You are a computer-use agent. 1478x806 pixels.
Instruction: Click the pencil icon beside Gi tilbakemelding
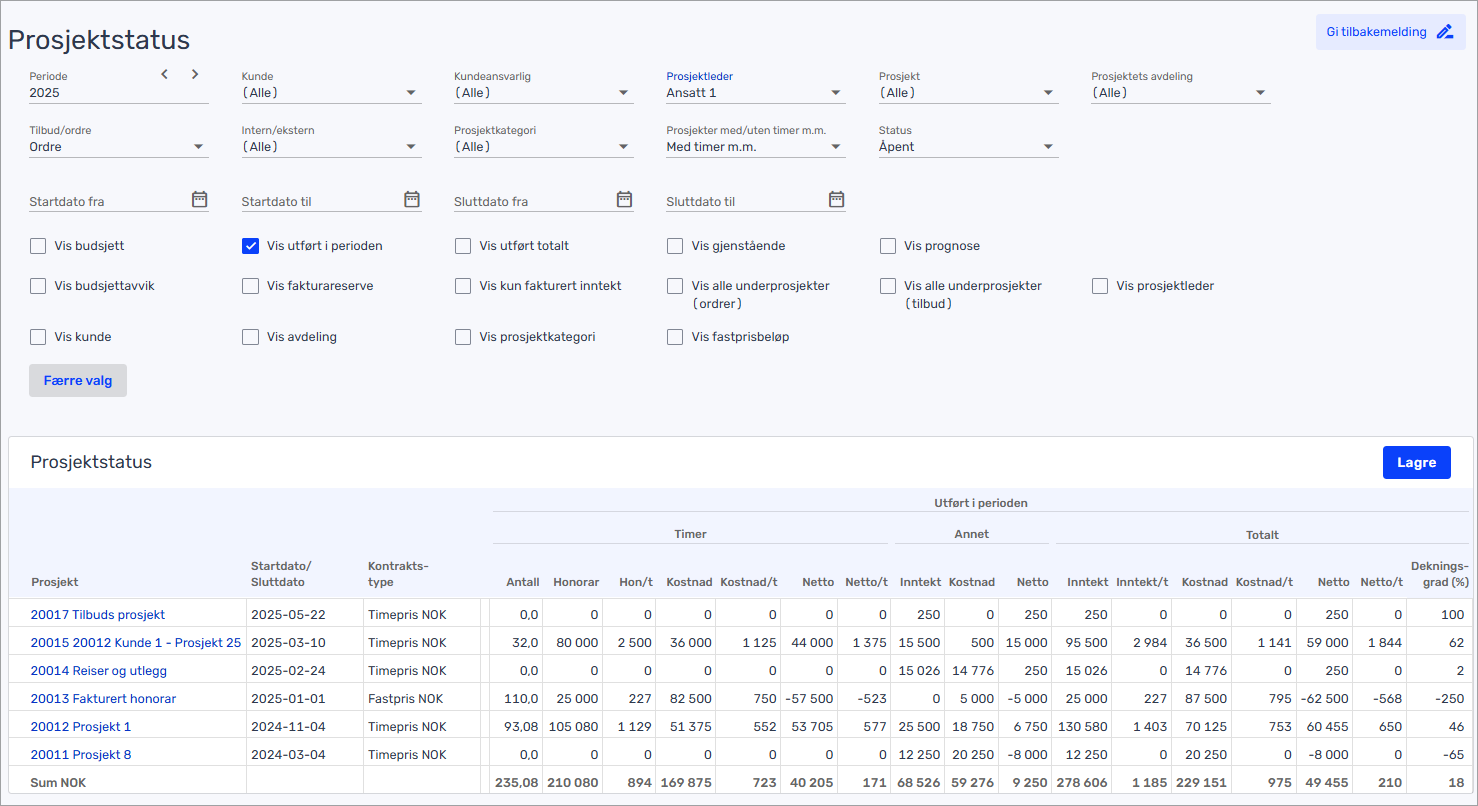point(1445,32)
